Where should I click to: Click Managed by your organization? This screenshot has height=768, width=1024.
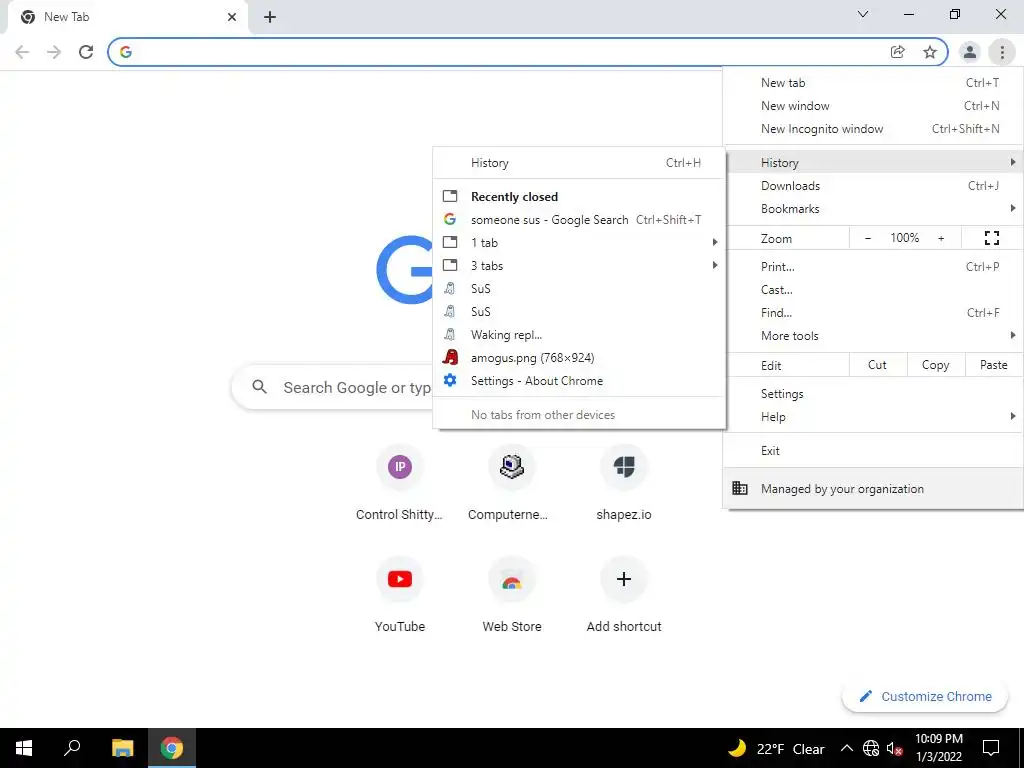pyautogui.click(x=873, y=488)
